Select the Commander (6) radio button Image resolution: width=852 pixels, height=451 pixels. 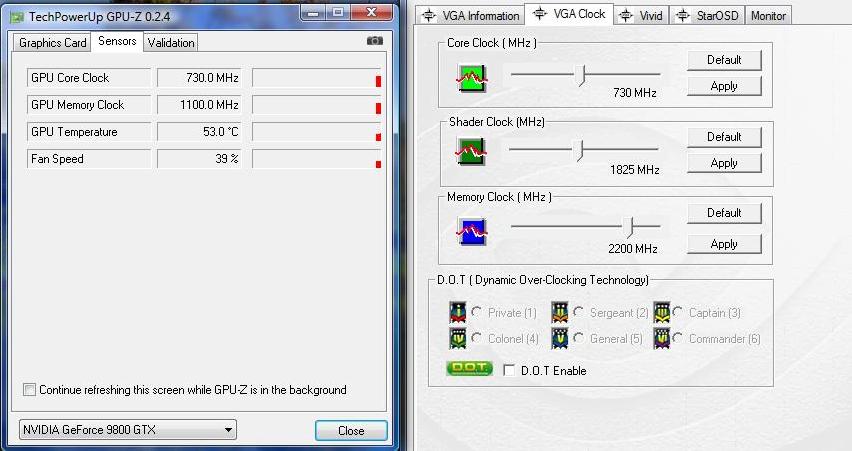click(x=677, y=337)
